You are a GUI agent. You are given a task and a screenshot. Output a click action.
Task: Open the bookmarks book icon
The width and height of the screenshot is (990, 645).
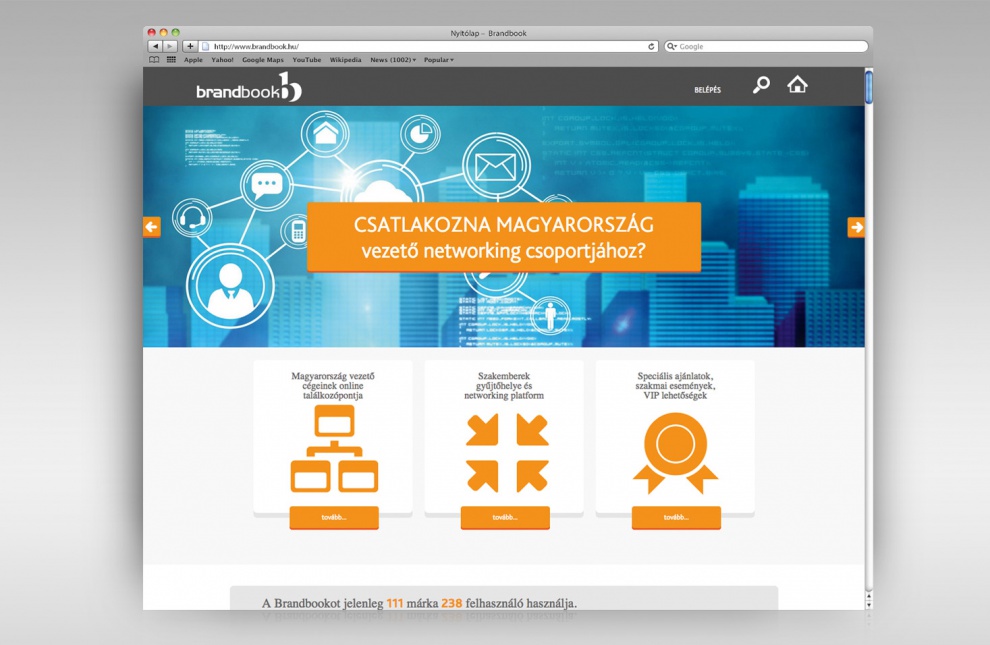[154, 60]
